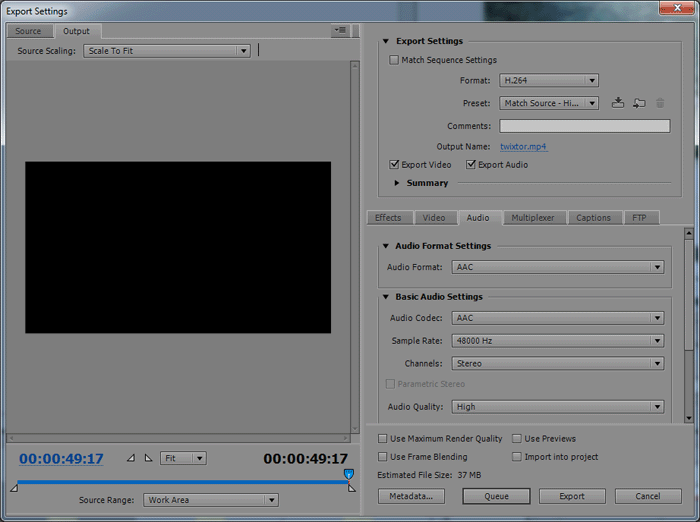
Task: Click the twixtor.mp4 output name link
Action: 523,147
